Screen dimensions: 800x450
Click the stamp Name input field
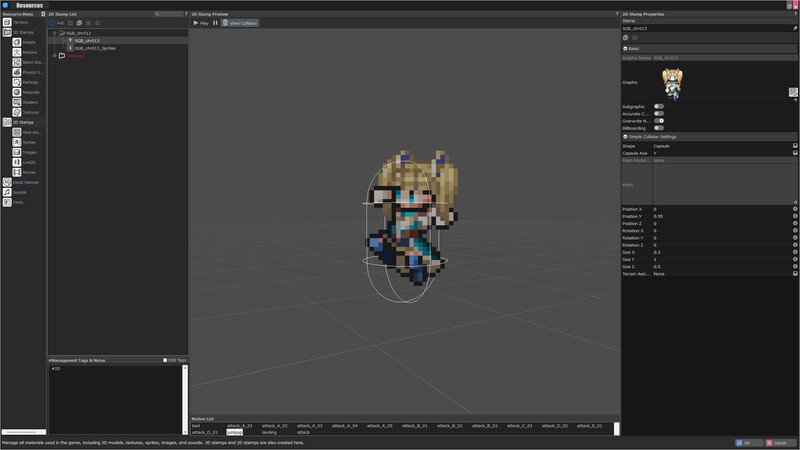tap(706, 29)
